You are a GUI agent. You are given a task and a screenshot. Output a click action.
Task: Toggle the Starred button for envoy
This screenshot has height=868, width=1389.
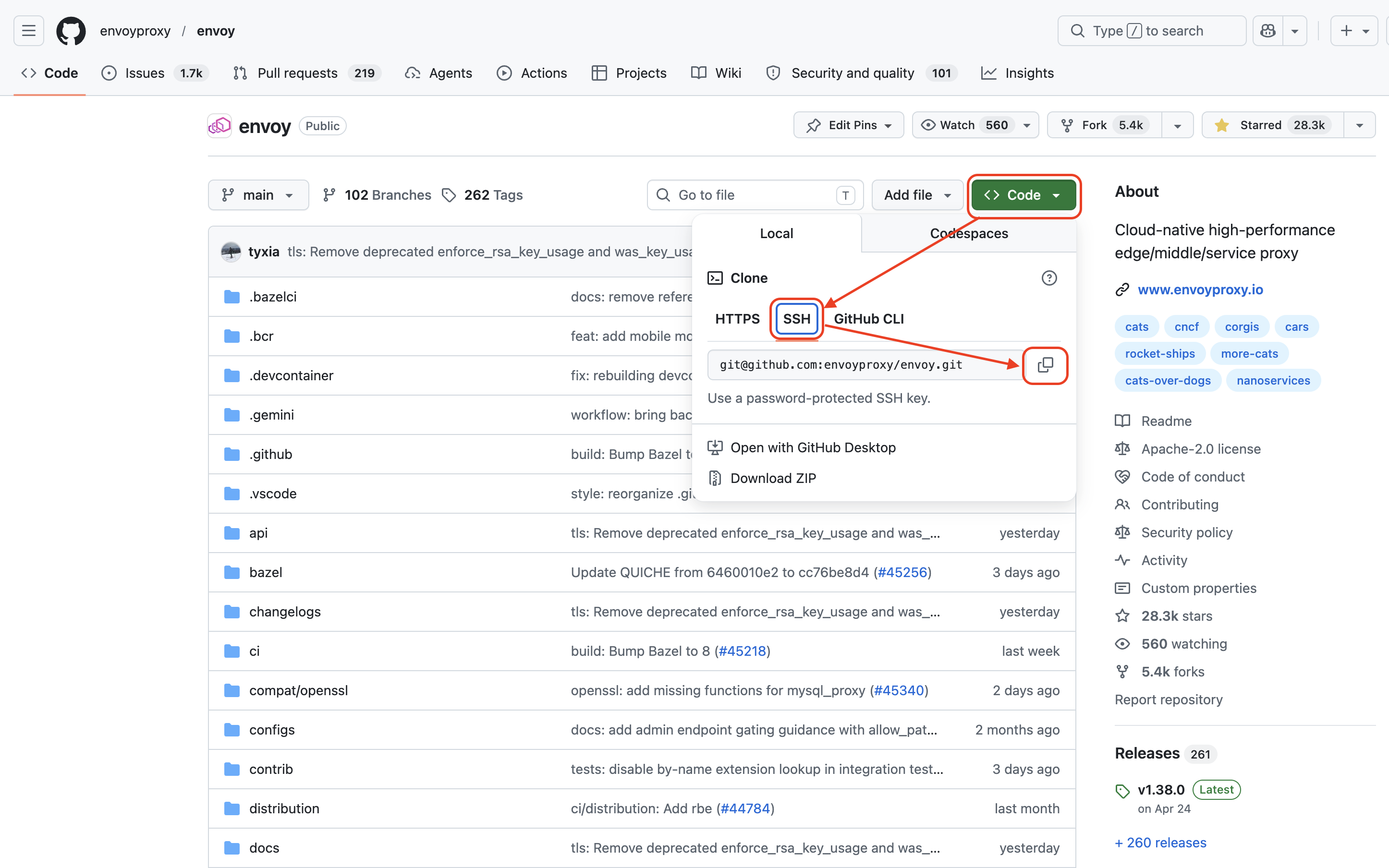coord(1273,125)
